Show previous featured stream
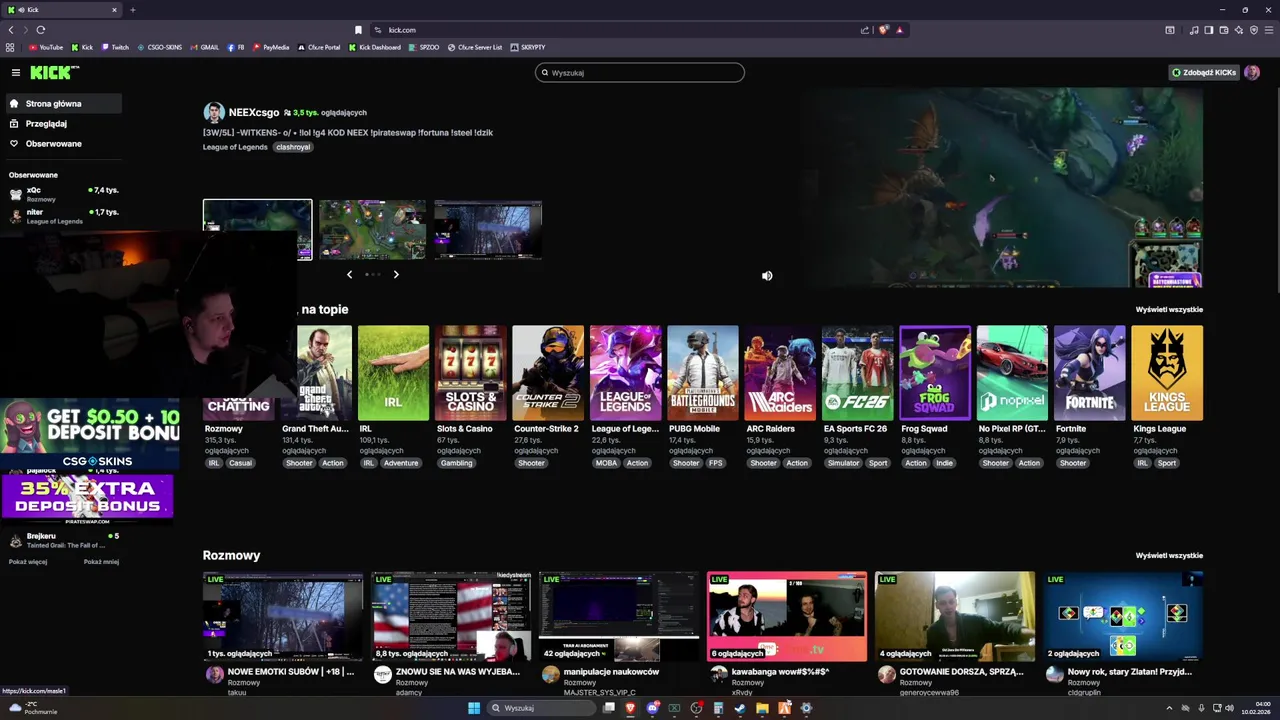Image resolution: width=1280 pixels, height=720 pixels. [349, 274]
